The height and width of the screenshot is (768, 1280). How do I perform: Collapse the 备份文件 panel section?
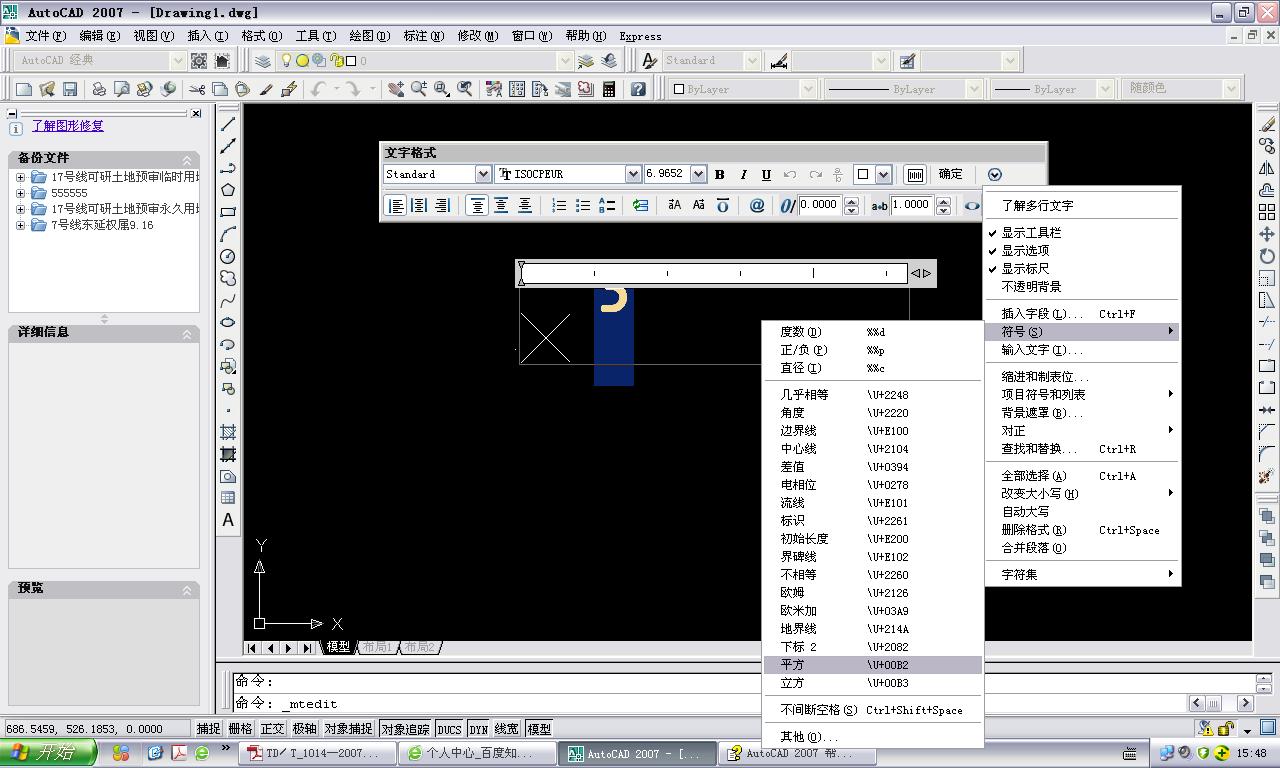pos(187,159)
